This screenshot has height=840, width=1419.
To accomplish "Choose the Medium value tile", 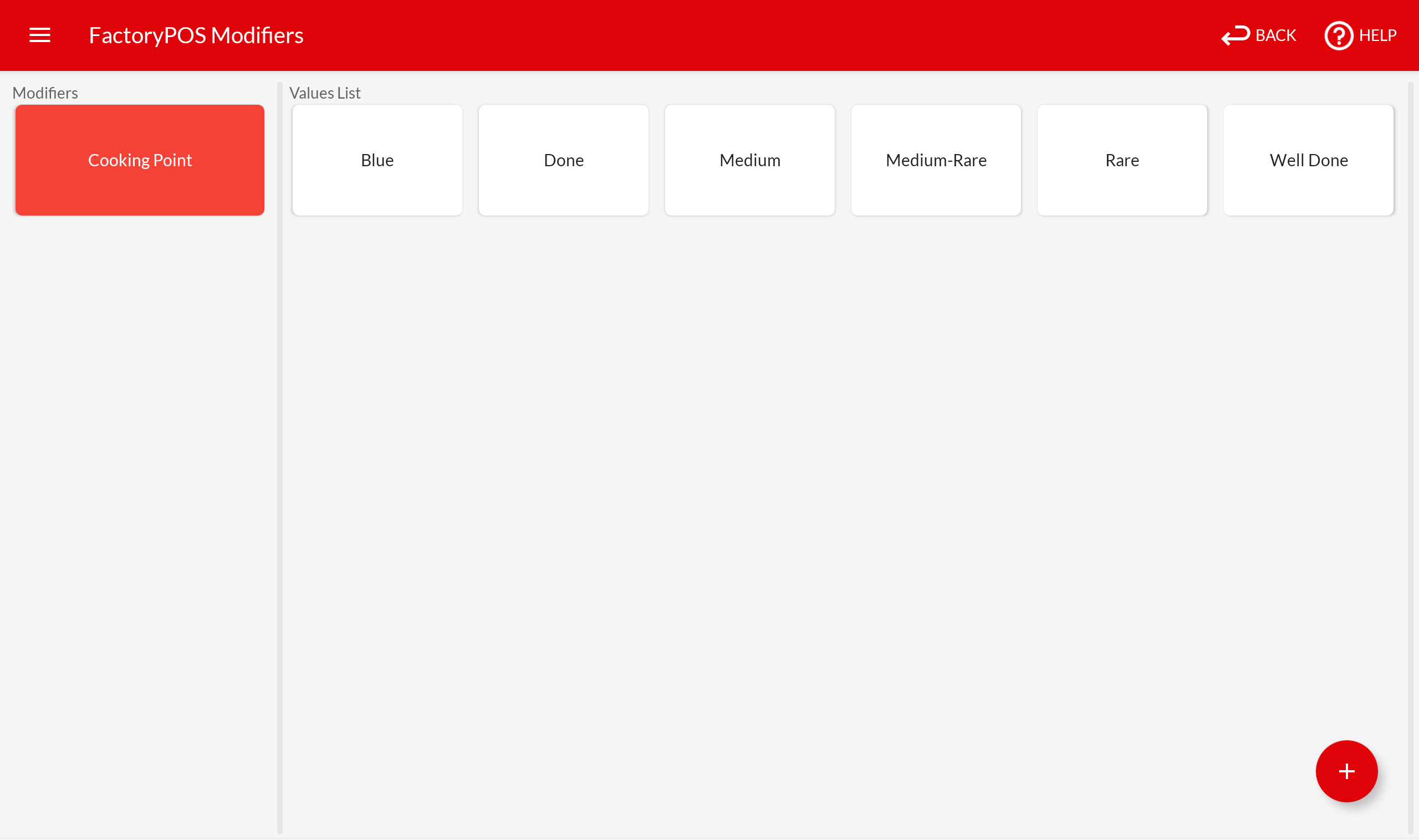I will [x=750, y=160].
